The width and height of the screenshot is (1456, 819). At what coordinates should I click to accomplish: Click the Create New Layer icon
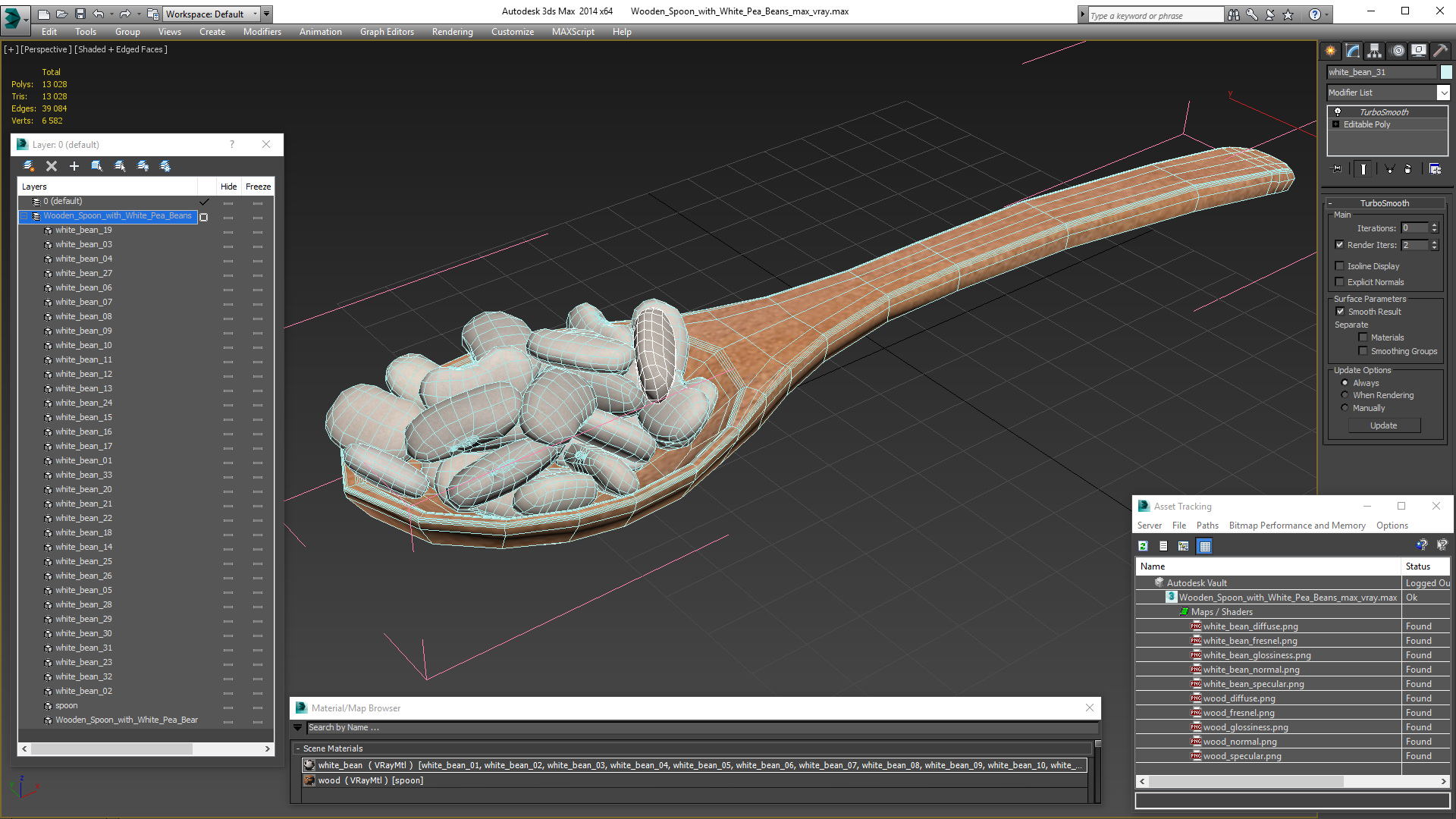click(x=29, y=166)
